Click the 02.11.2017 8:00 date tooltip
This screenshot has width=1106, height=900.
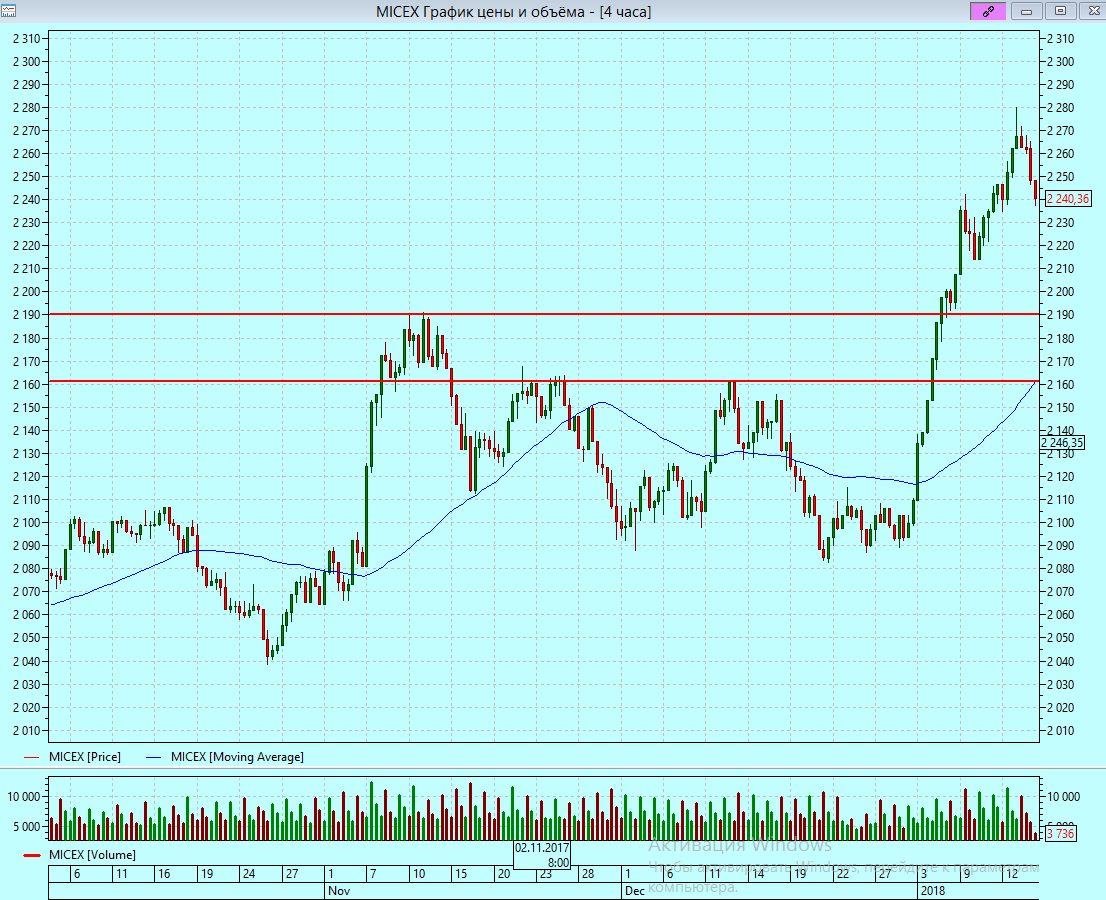(542, 855)
